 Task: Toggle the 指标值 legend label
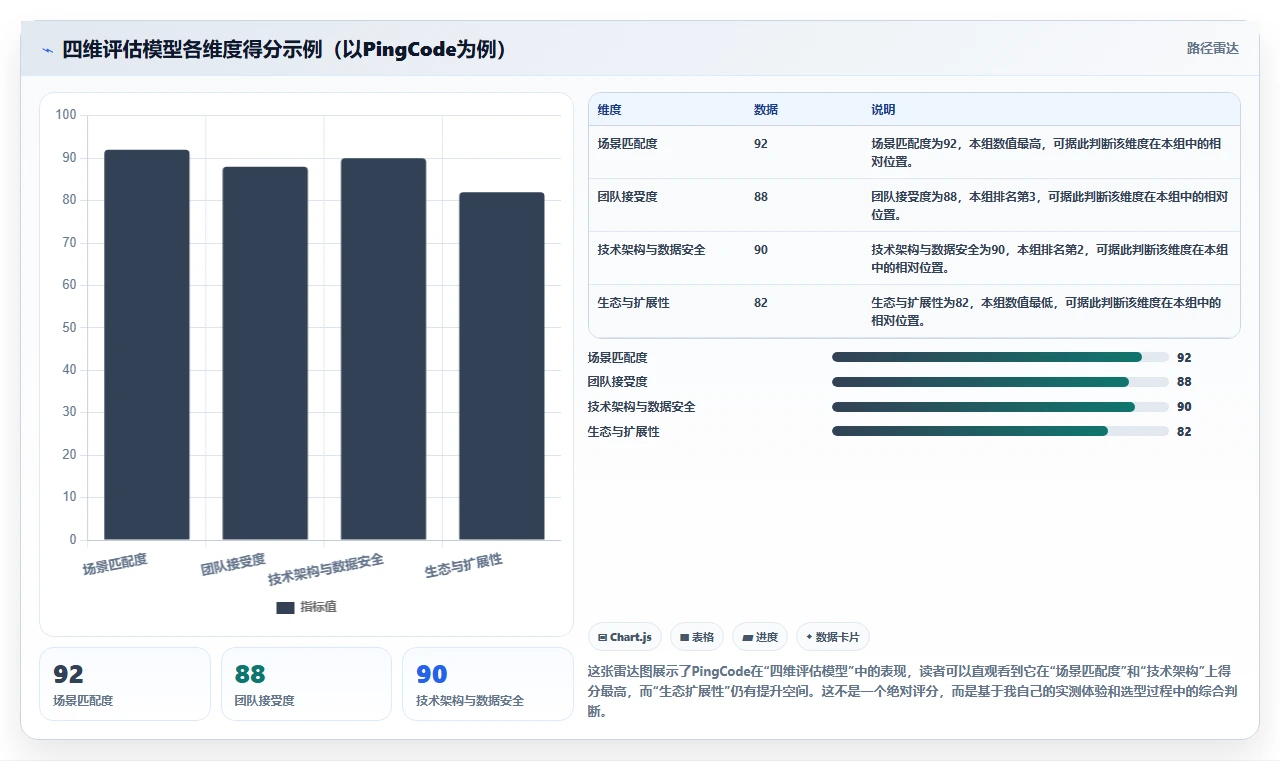[318, 607]
